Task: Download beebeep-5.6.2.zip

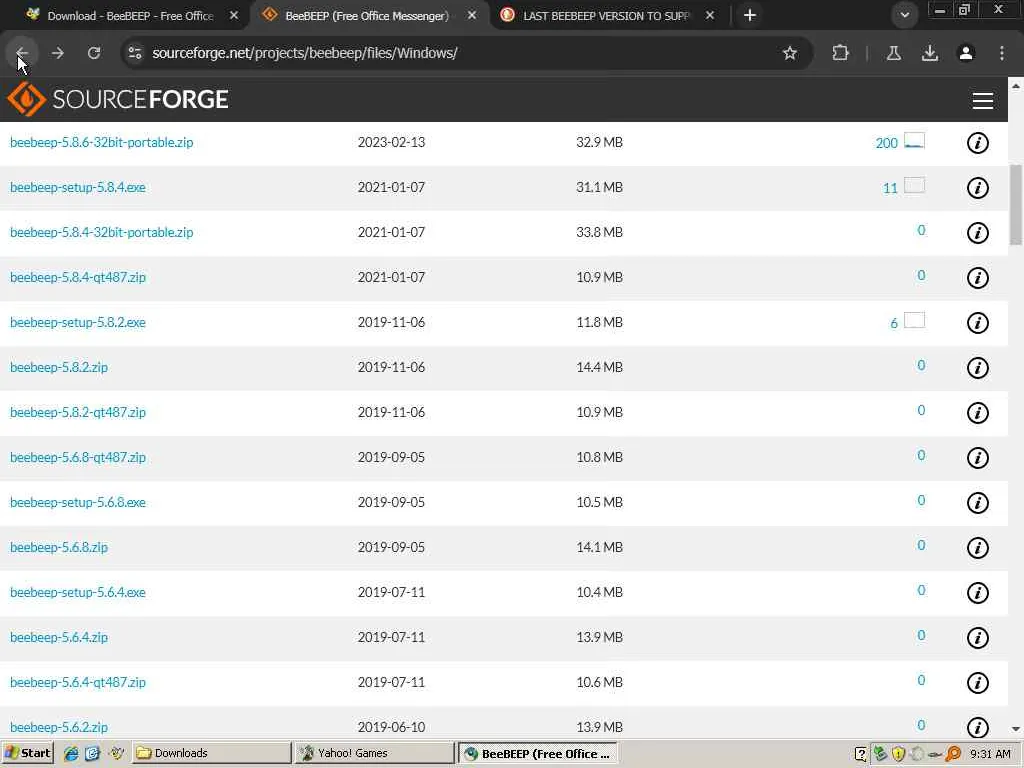Action: 59,728
